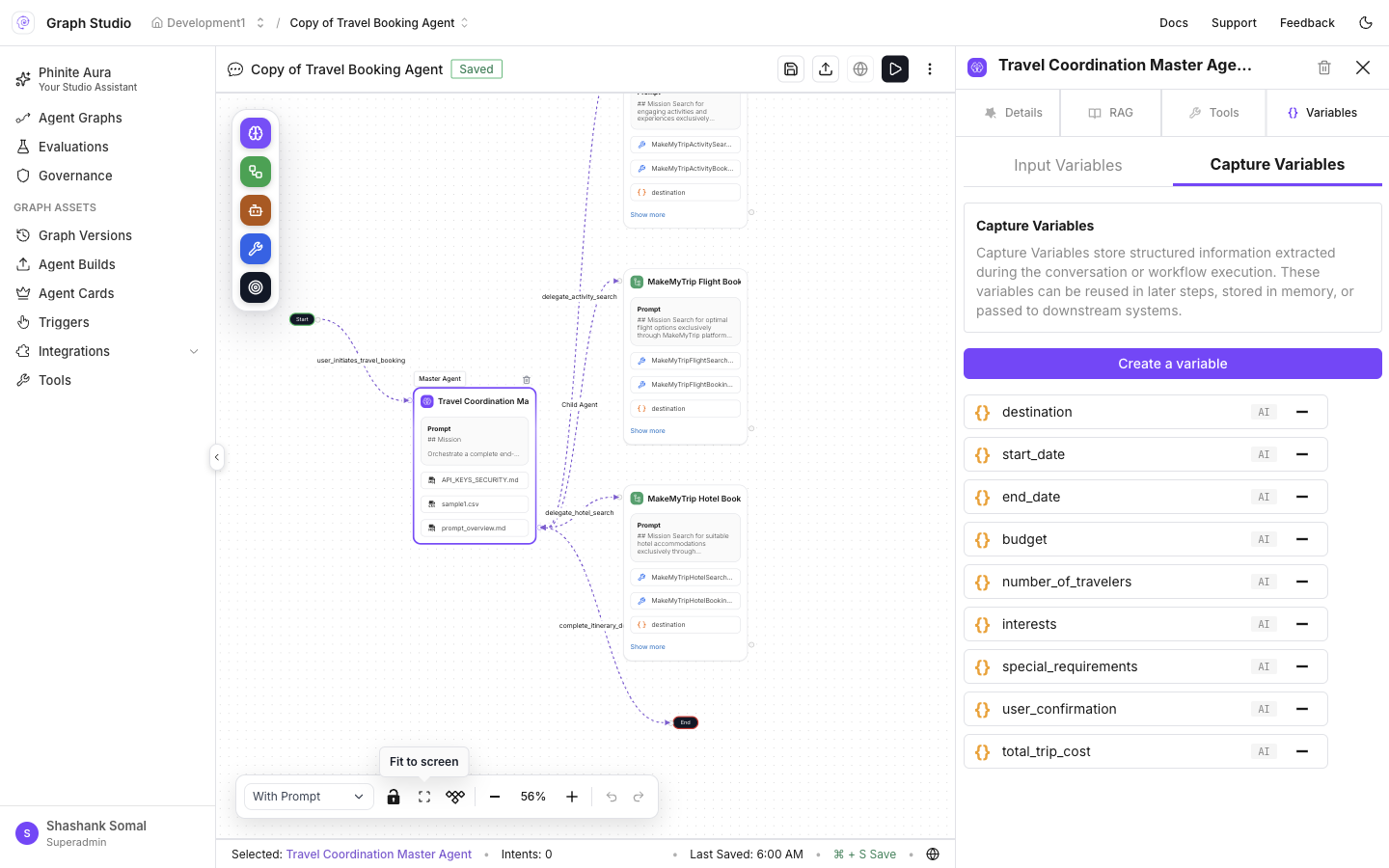
Task: Open the Support link
Action: click(1234, 23)
